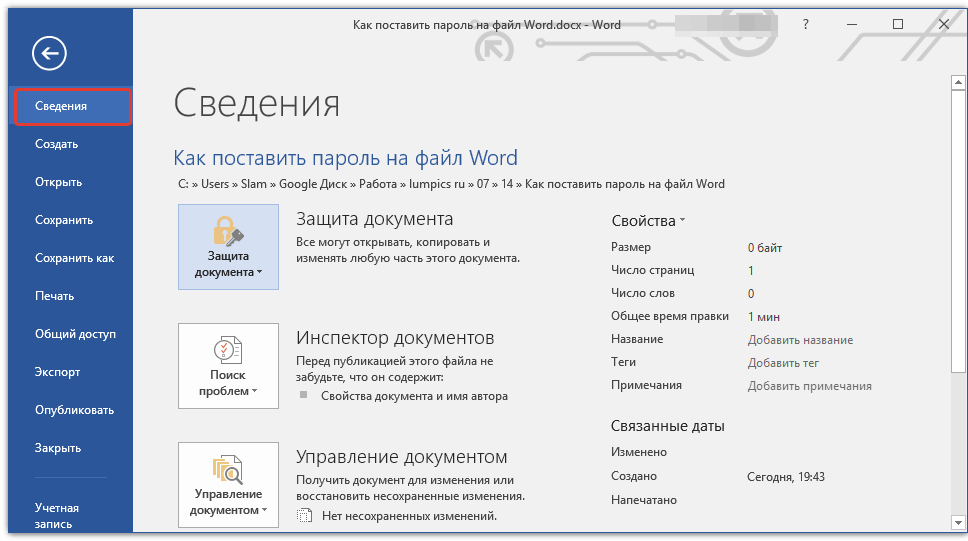Go to the Печать section
The width and height of the screenshot is (968, 541).
pos(54,296)
